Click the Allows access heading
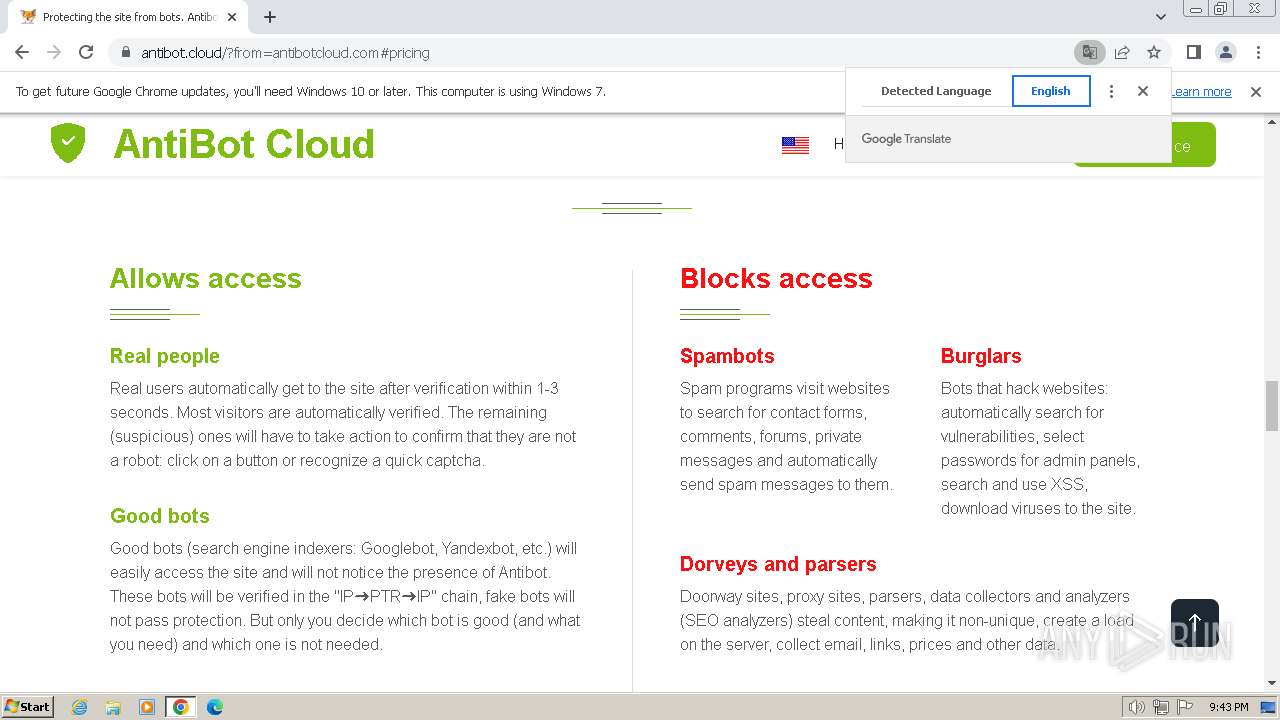The width and height of the screenshot is (1280, 720). coord(205,278)
